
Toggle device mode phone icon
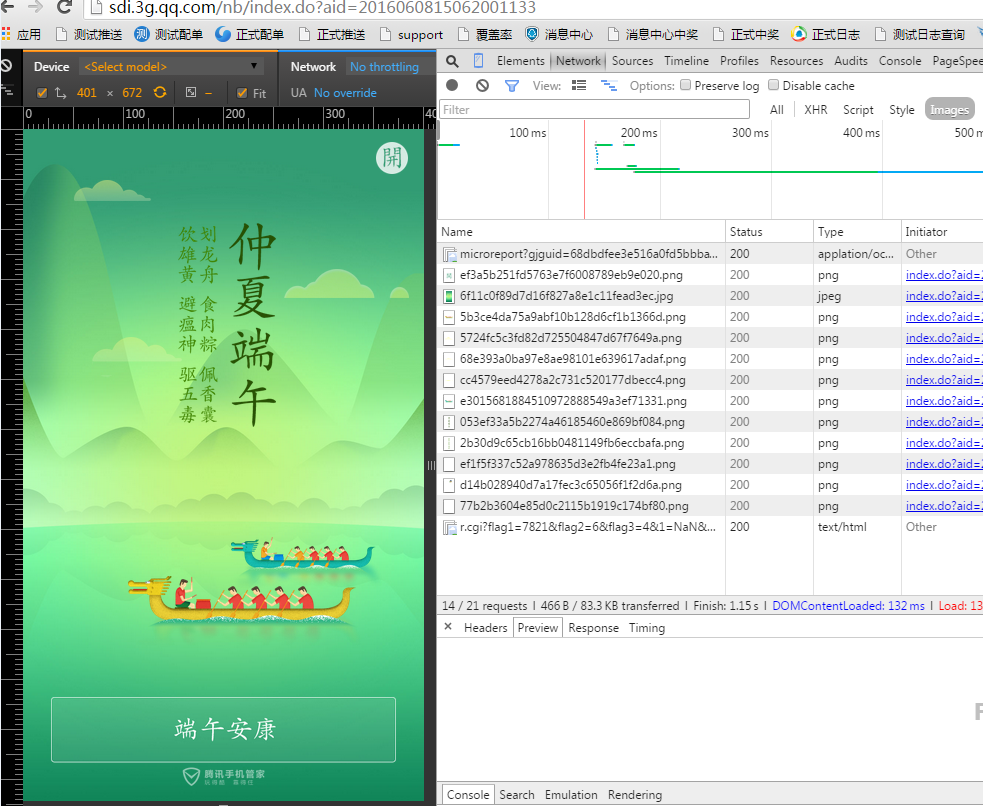click(x=479, y=61)
